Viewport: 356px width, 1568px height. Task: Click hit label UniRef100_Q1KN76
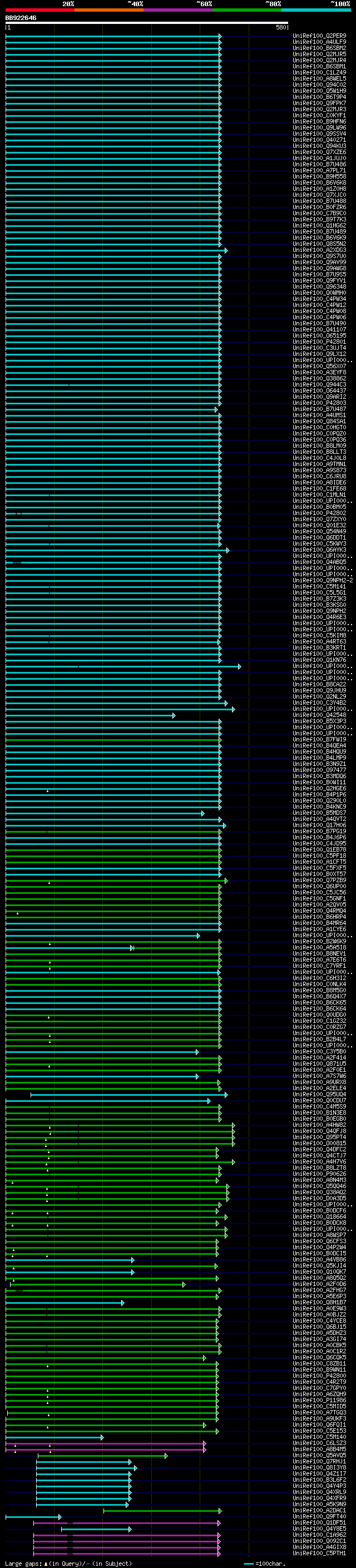tap(319, 660)
